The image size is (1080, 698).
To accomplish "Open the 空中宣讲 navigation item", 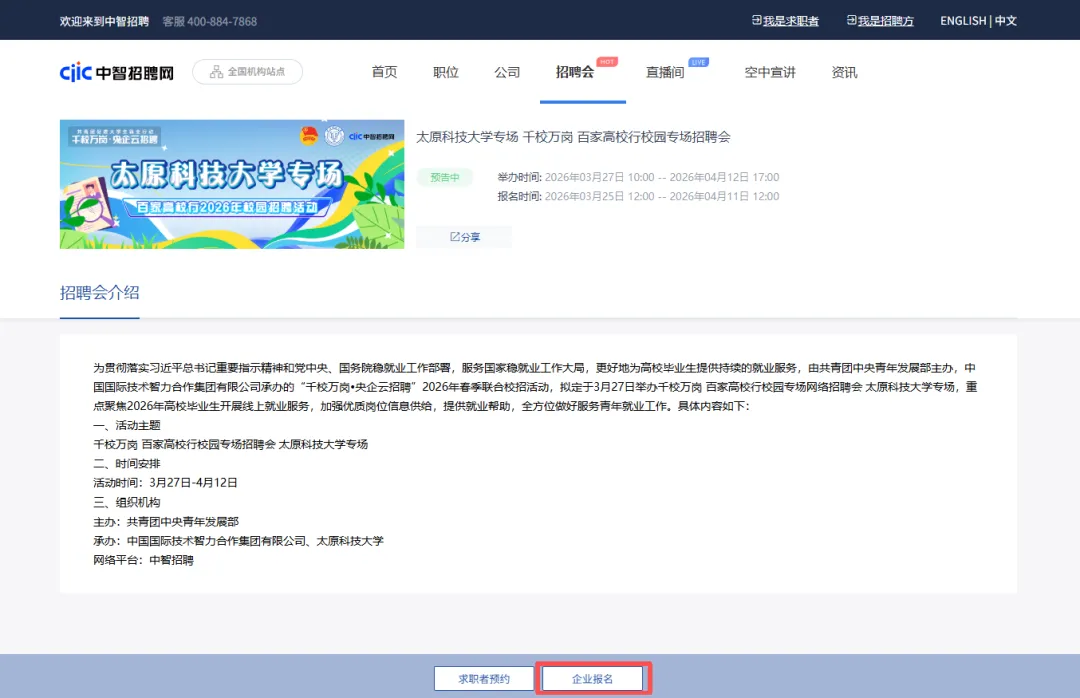I will (770, 72).
